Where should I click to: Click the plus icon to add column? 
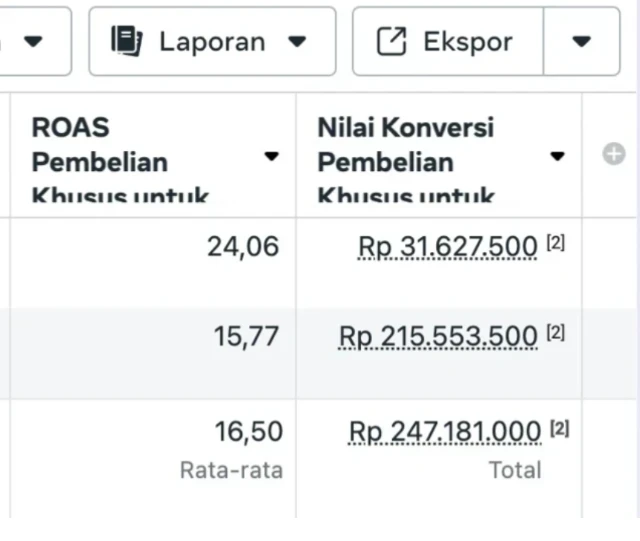(614, 154)
